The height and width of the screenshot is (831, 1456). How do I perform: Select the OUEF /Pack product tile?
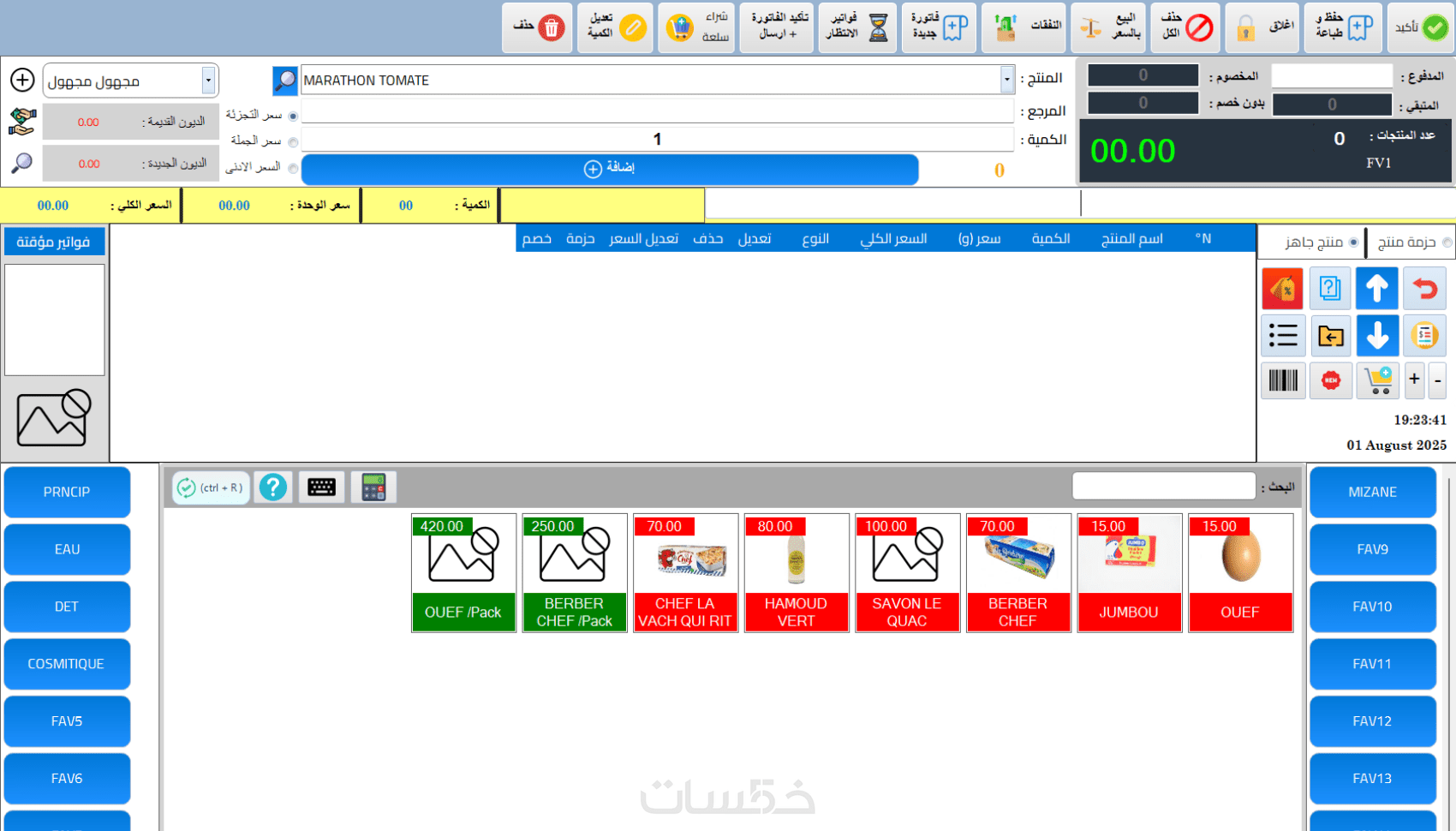[x=463, y=573]
